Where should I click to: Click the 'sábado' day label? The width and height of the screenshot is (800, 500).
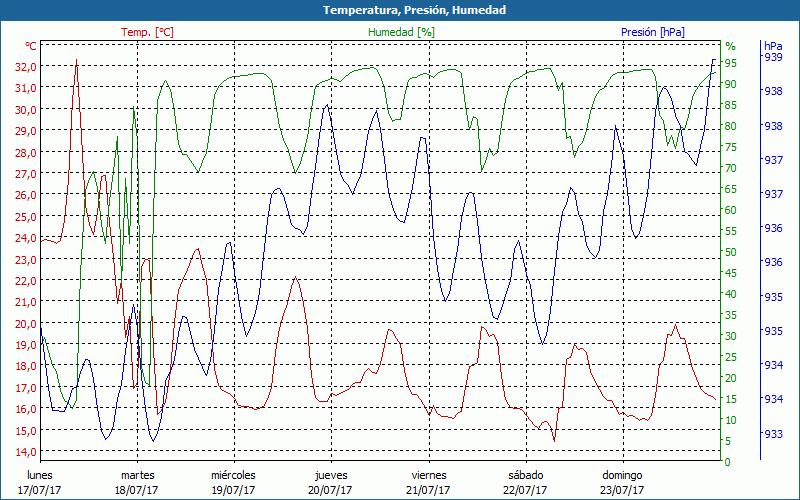pos(524,475)
